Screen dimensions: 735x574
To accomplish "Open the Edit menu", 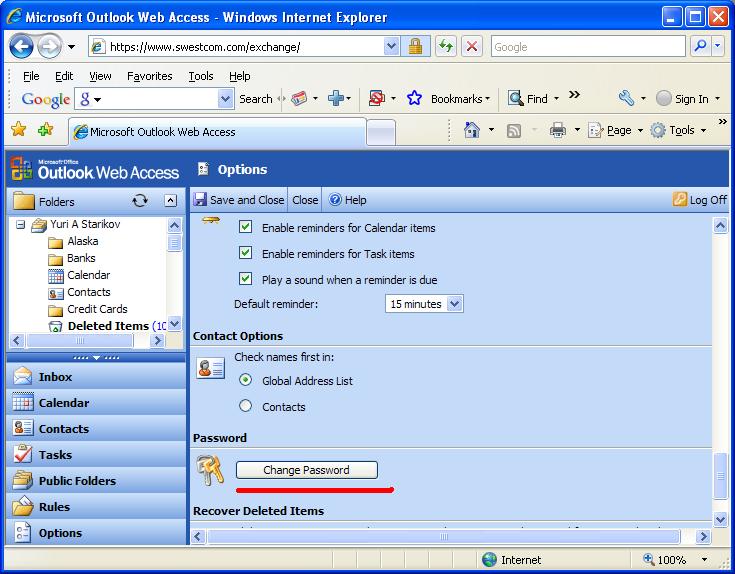I will [64, 76].
